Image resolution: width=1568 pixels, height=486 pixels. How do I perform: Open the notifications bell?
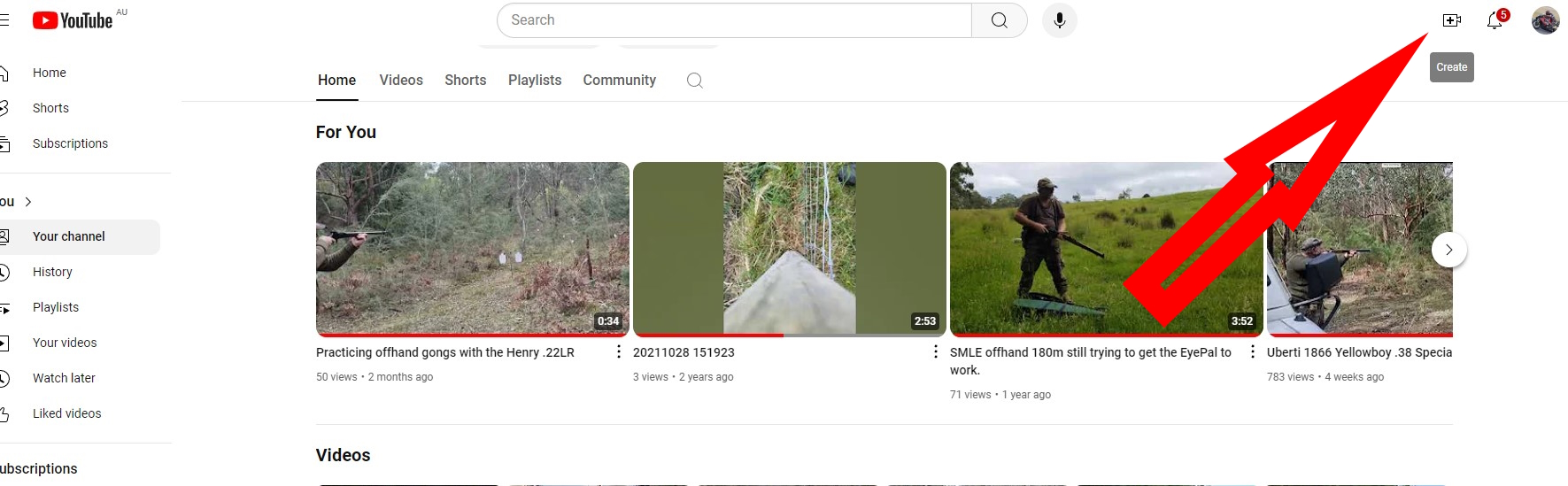(1495, 20)
